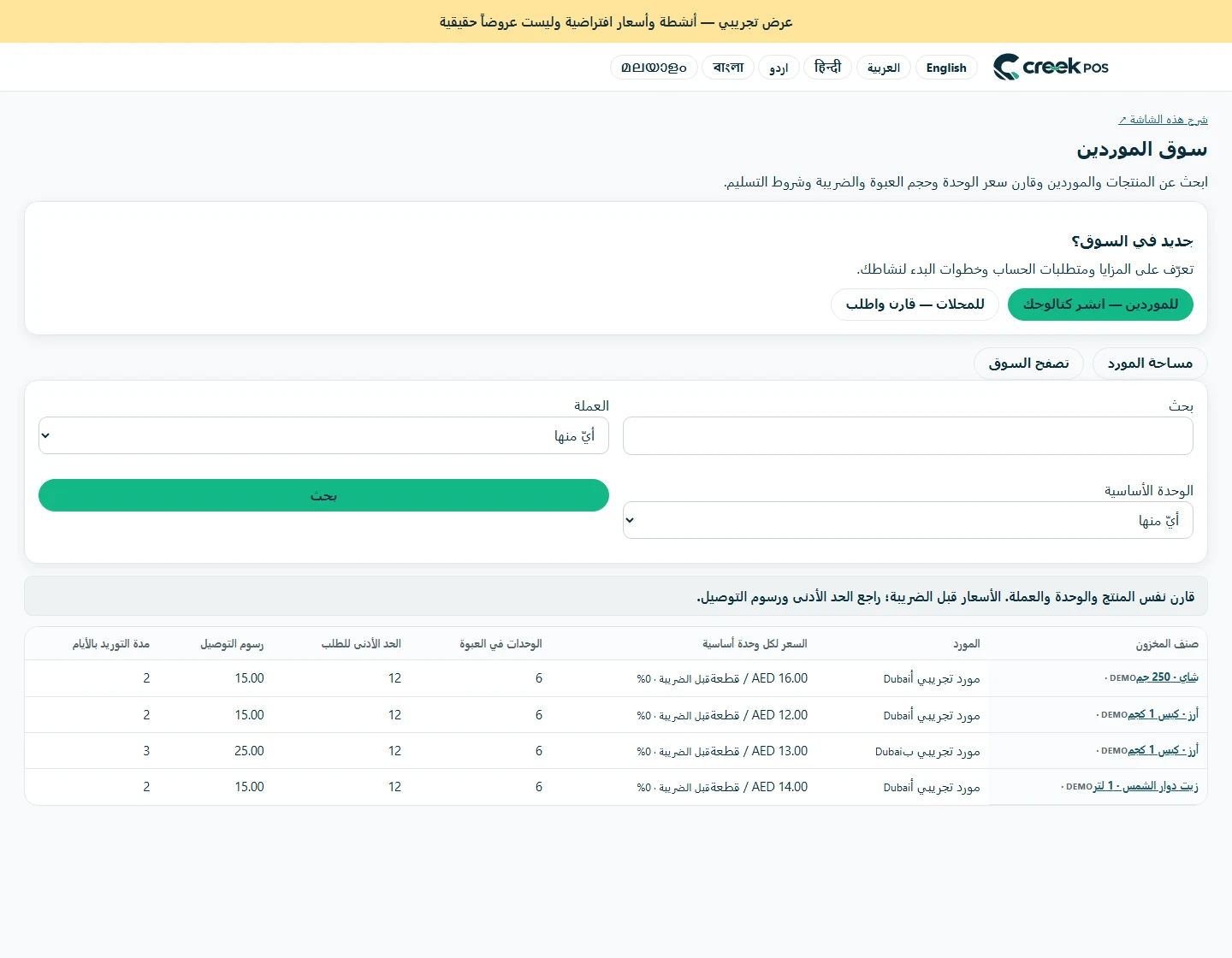1232x958 pixels.
Task: Click the green بحث search button
Action: point(323,495)
